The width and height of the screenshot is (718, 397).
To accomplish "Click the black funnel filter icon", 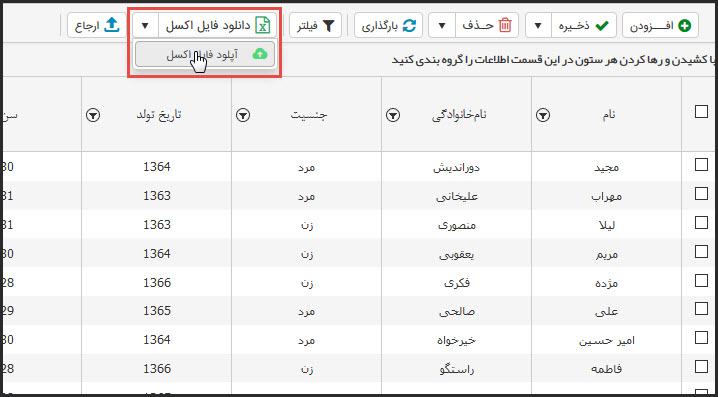I will (x=329, y=26).
